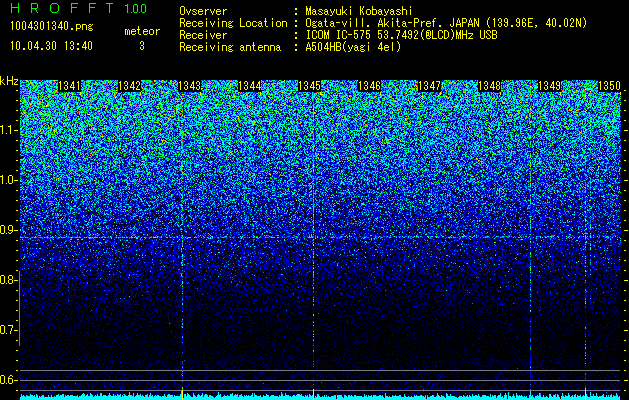Click the 1345 time marker
Screen dimensions: 629x400
pyautogui.click(x=309, y=86)
